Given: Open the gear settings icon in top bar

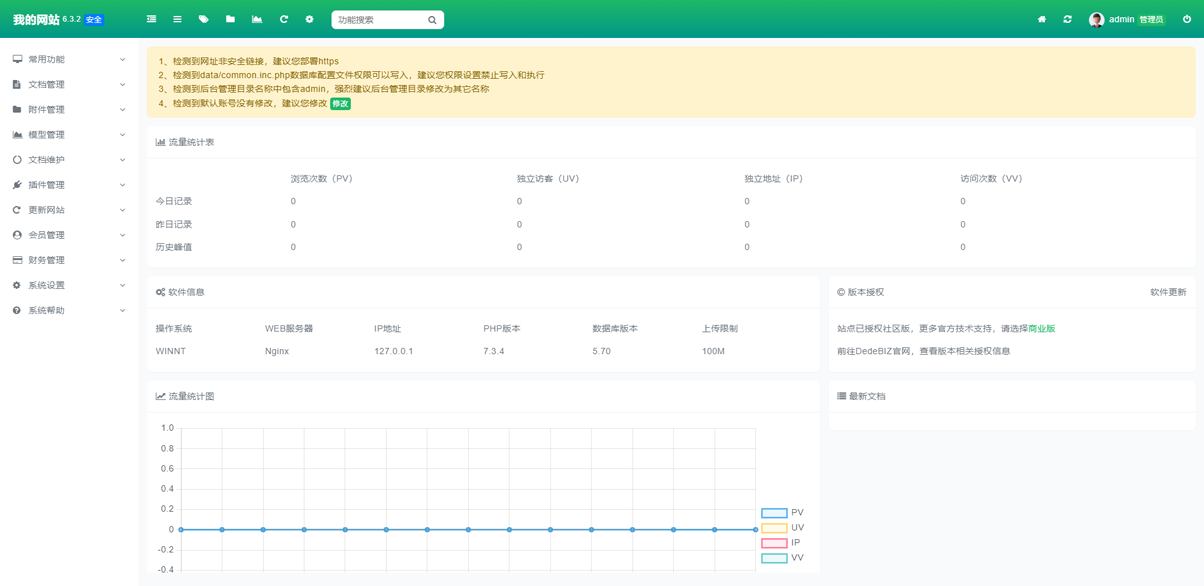Looking at the screenshot, I should (x=309, y=19).
